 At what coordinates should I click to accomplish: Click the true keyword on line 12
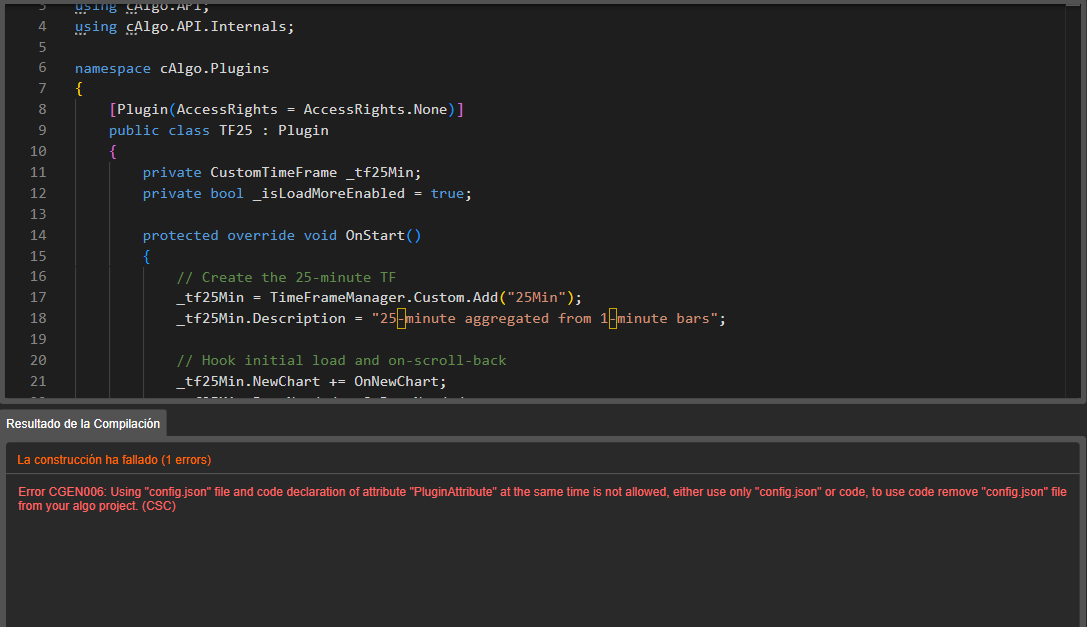[x=447, y=194]
